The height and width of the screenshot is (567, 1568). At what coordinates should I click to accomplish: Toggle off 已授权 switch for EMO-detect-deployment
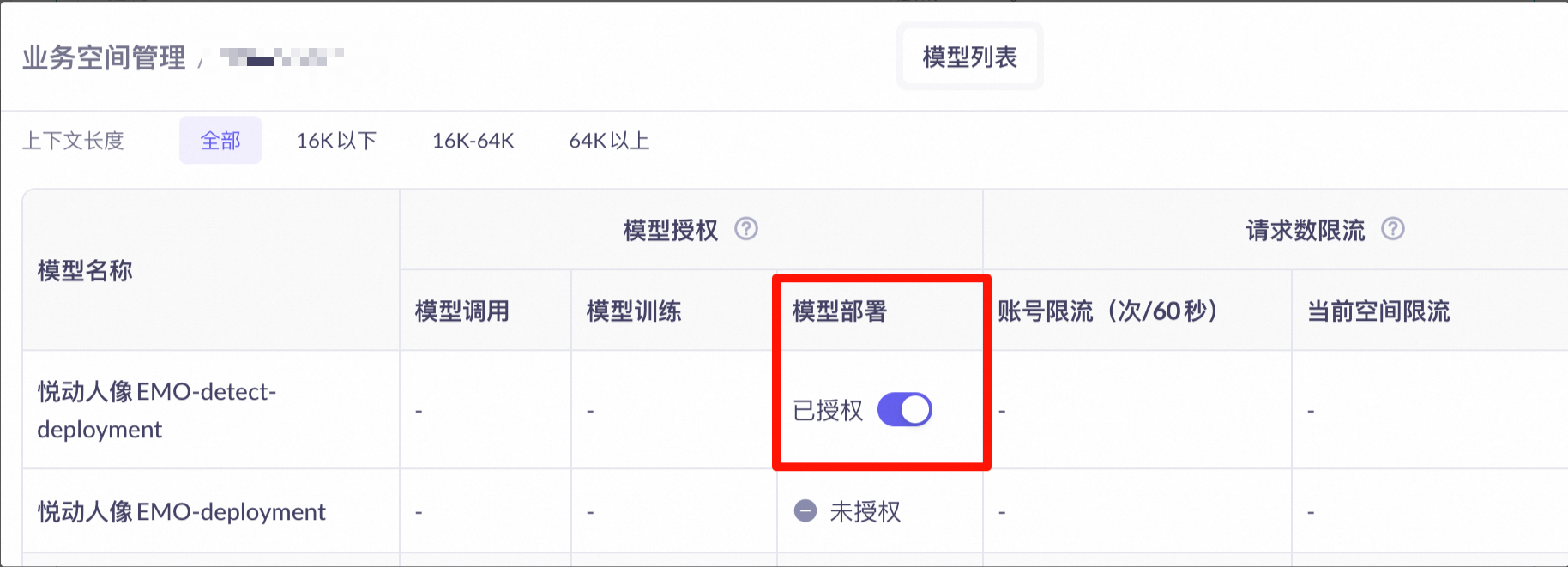(905, 409)
